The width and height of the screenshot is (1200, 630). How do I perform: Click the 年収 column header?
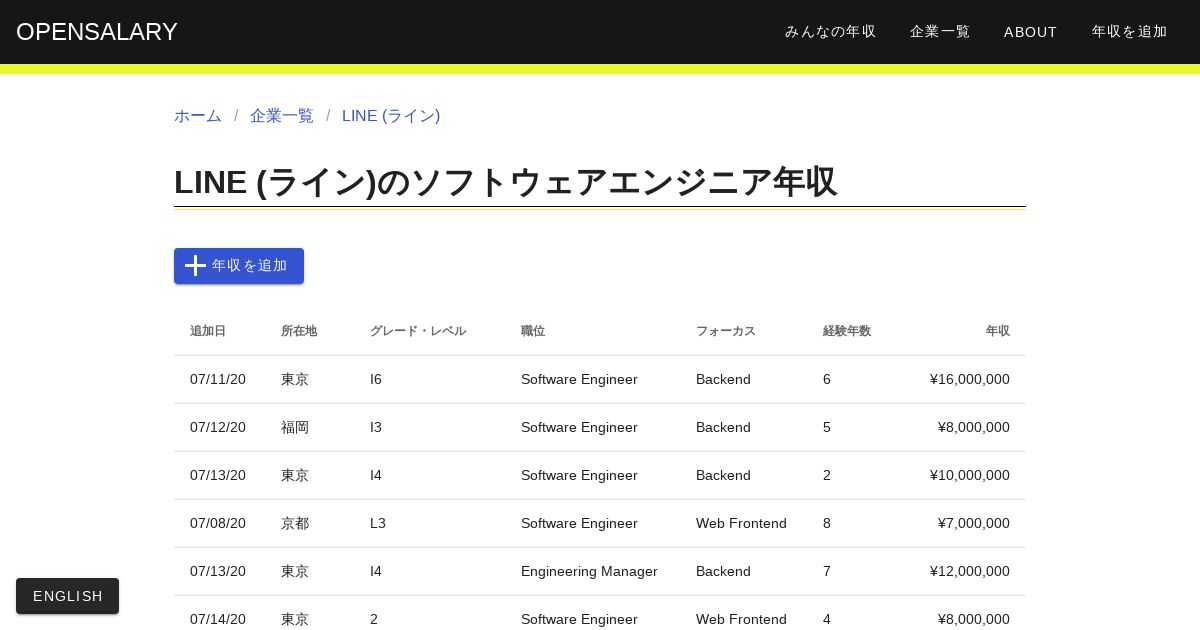998,331
